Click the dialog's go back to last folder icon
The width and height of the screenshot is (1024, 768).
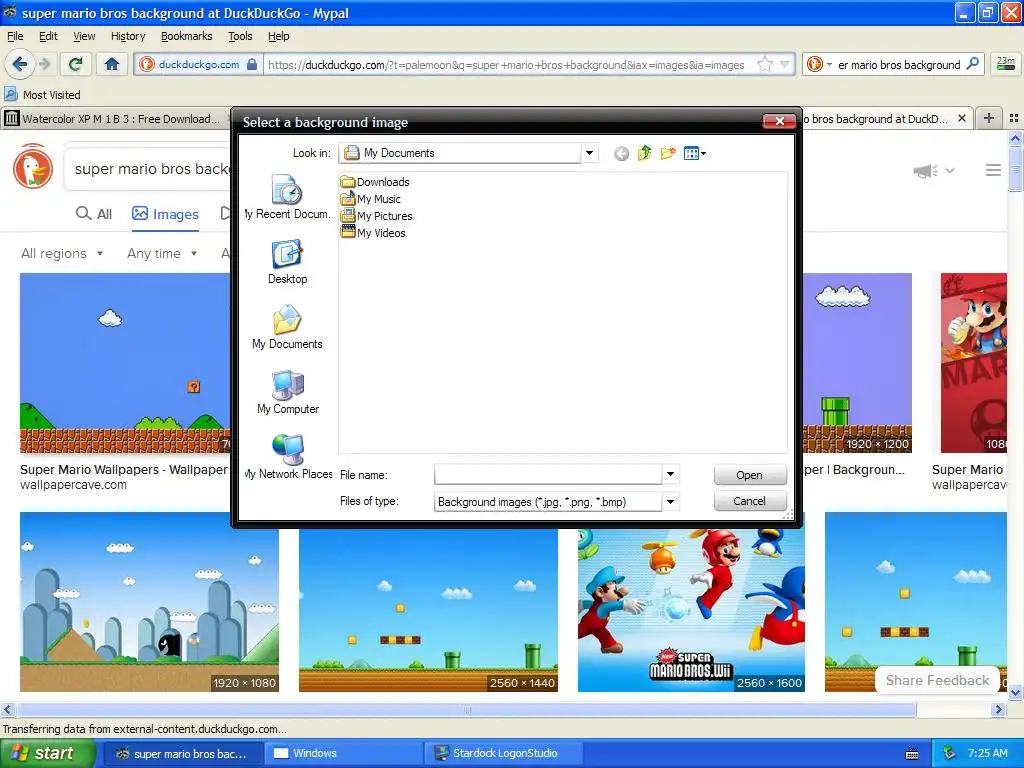(621, 153)
